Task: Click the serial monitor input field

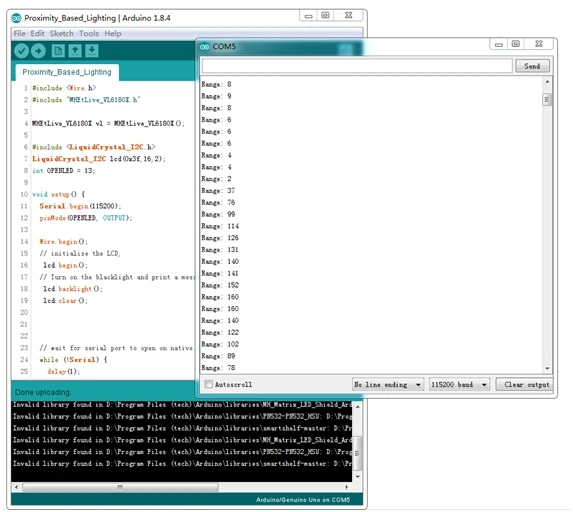Action: coord(357,66)
